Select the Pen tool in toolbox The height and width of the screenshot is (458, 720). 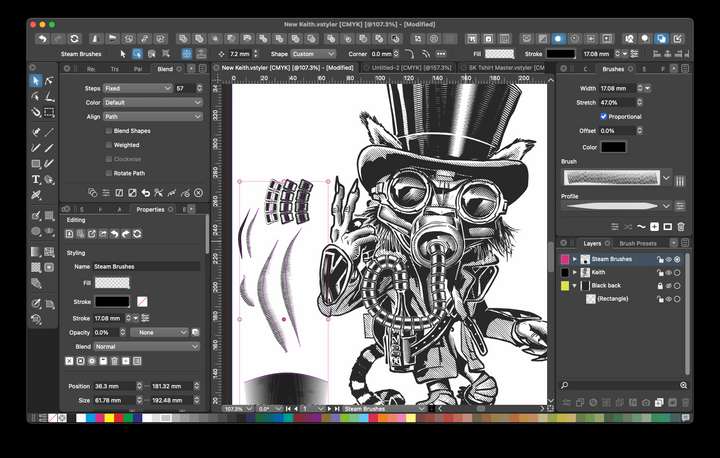click(x=35, y=132)
